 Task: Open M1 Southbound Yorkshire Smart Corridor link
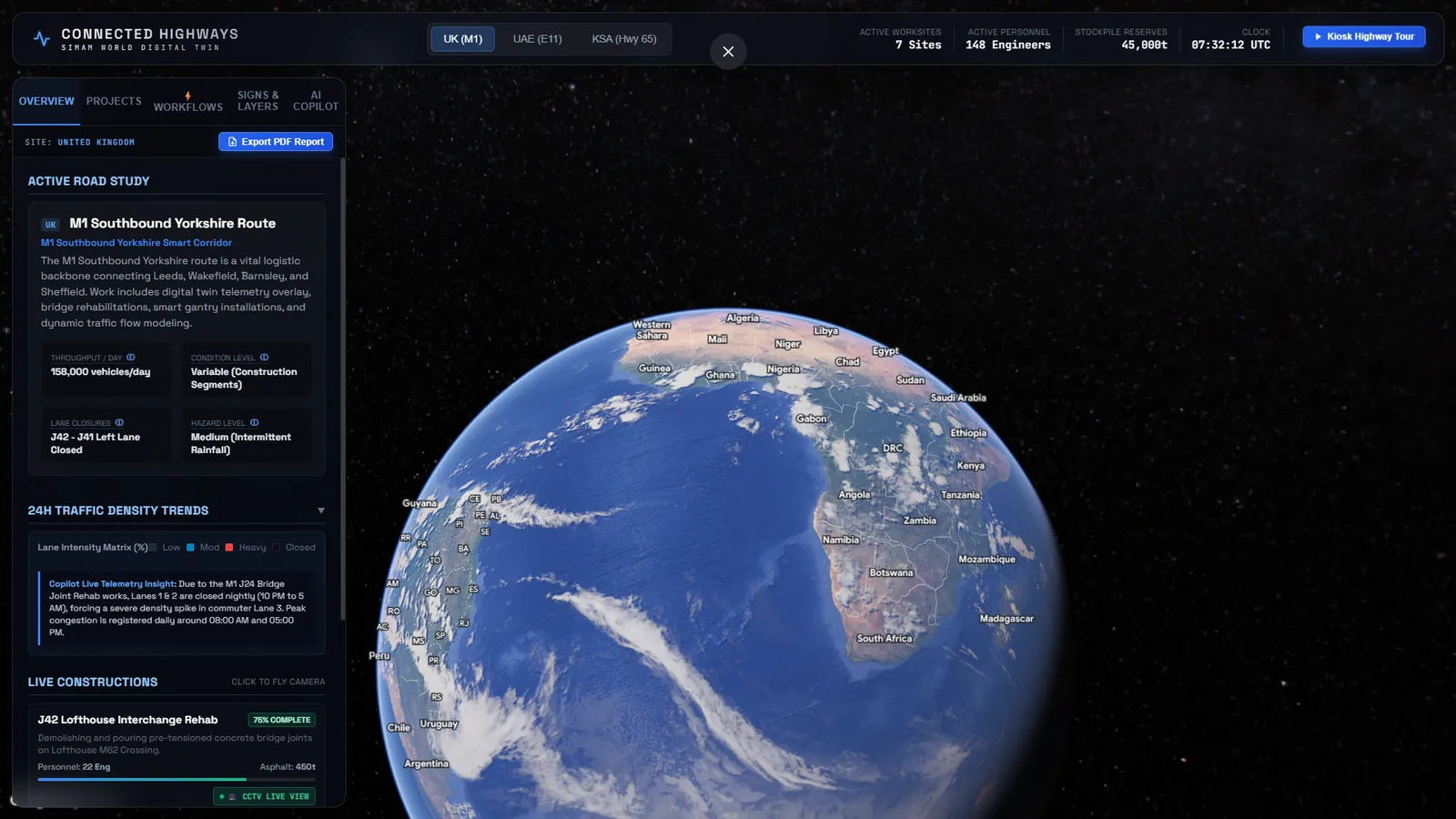tap(136, 243)
